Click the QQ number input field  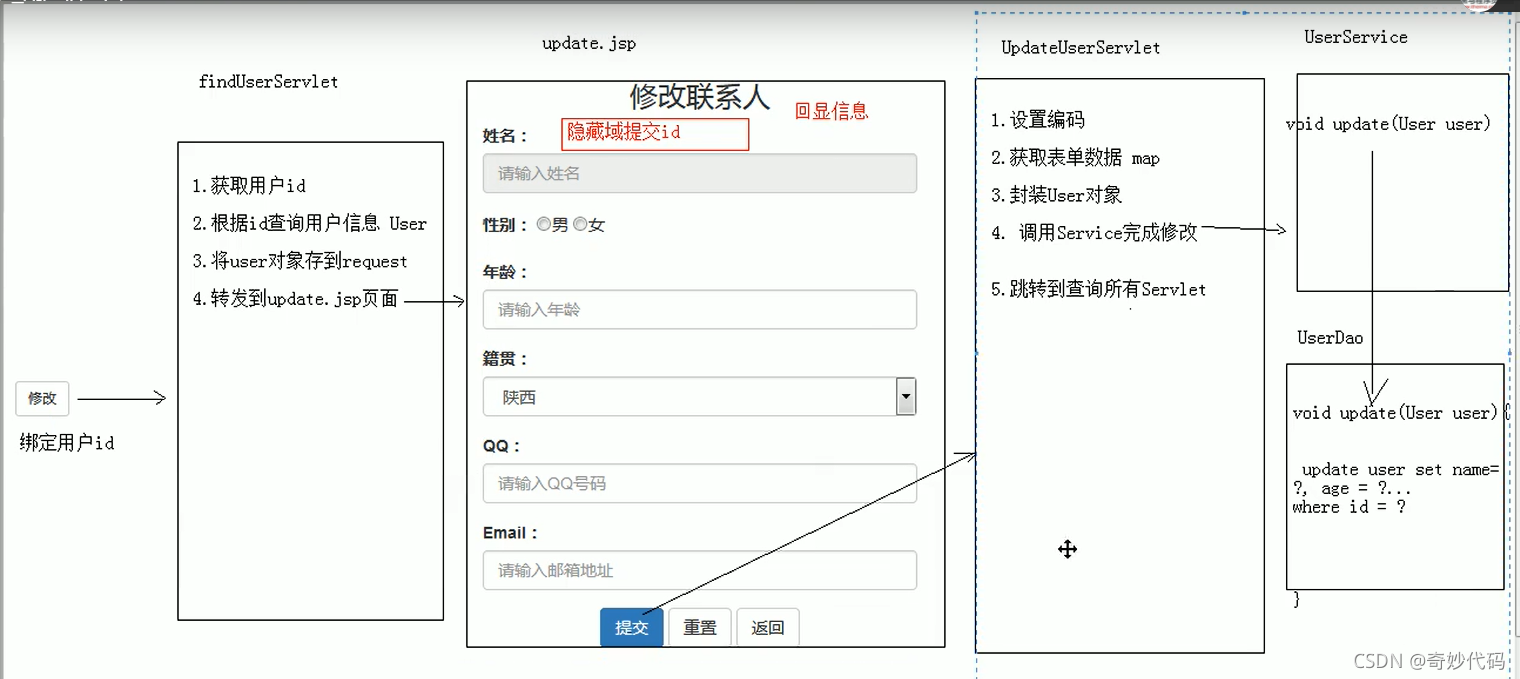click(699, 483)
